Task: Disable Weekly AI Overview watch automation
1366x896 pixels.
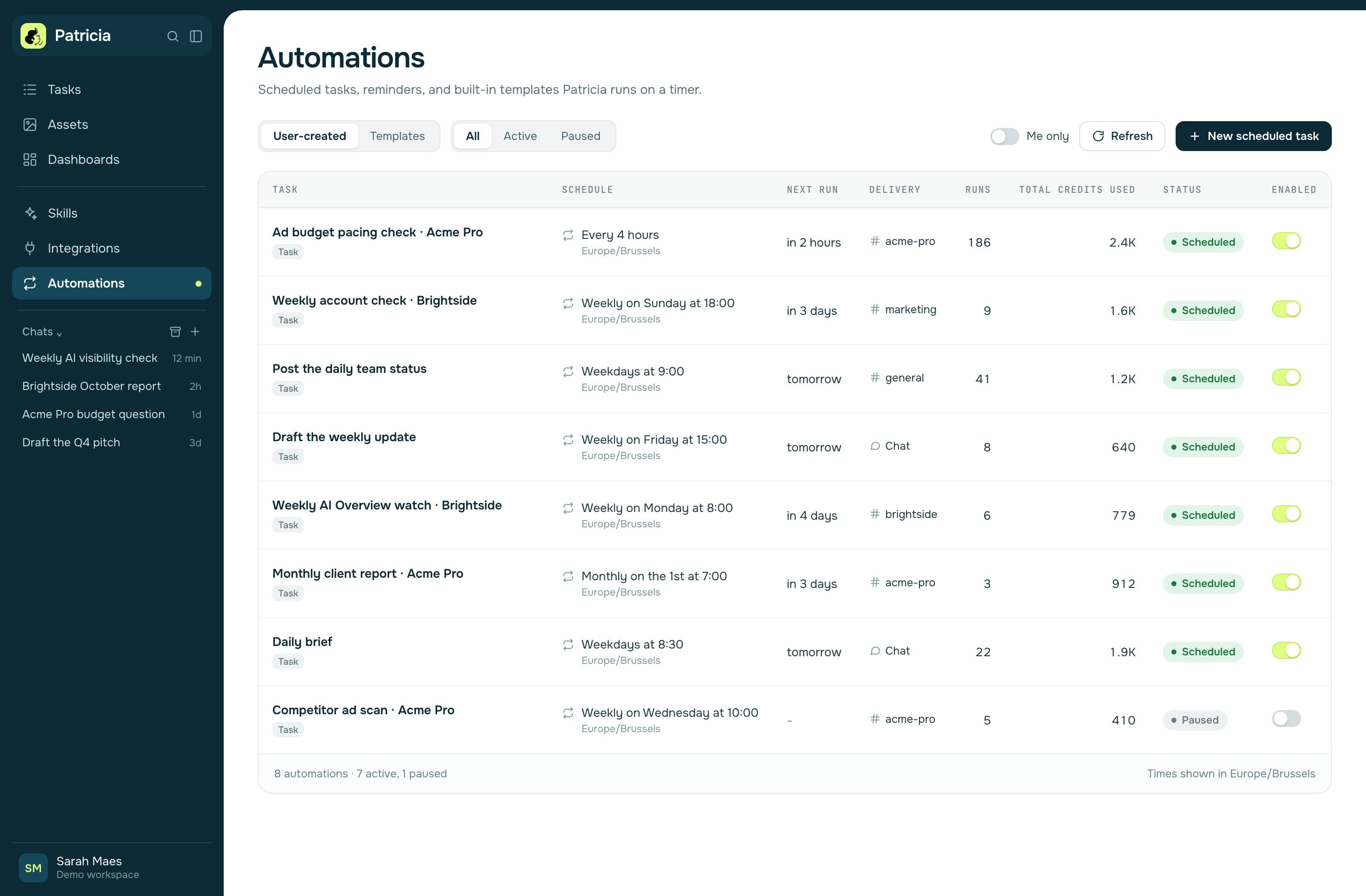Action: [1286, 514]
